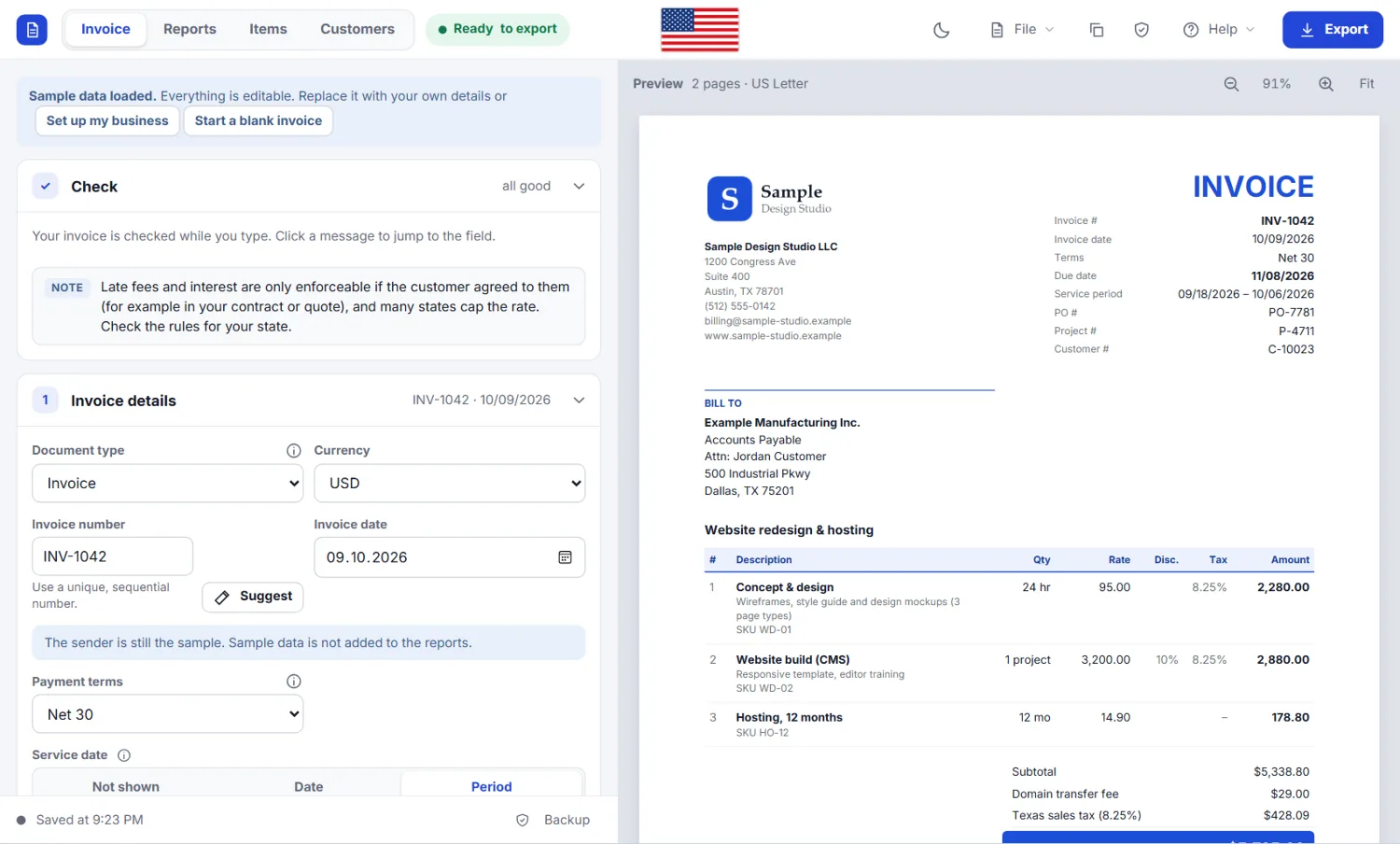Open the Invoice date calendar picker icon
This screenshot has width=1400, height=844.
tap(565, 557)
